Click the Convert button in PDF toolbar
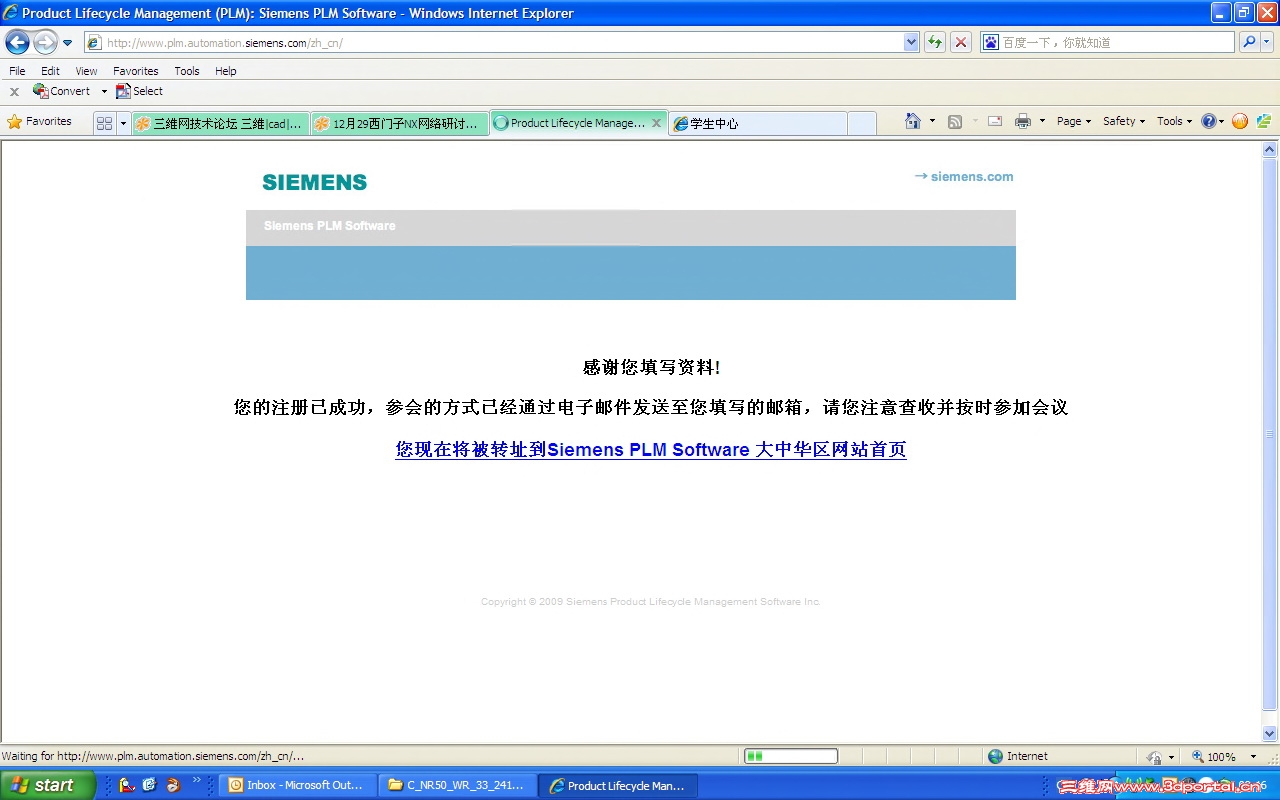The height and width of the screenshot is (800, 1280). point(62,91)
